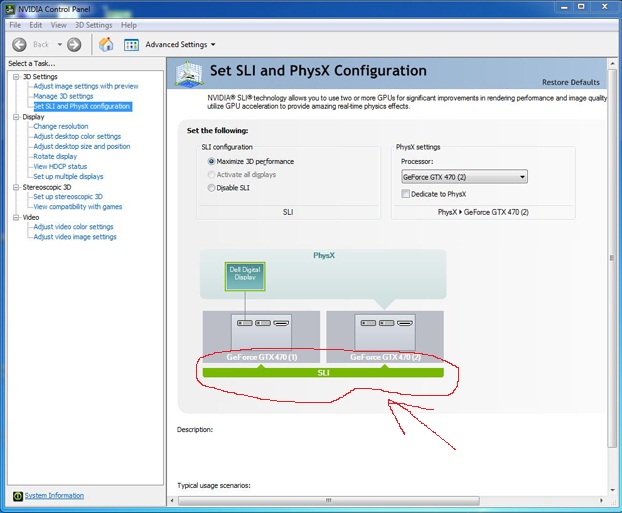Open the Back history dropdown arrow
Viewport: 622px width, 513px height.
tap(60, 44)
